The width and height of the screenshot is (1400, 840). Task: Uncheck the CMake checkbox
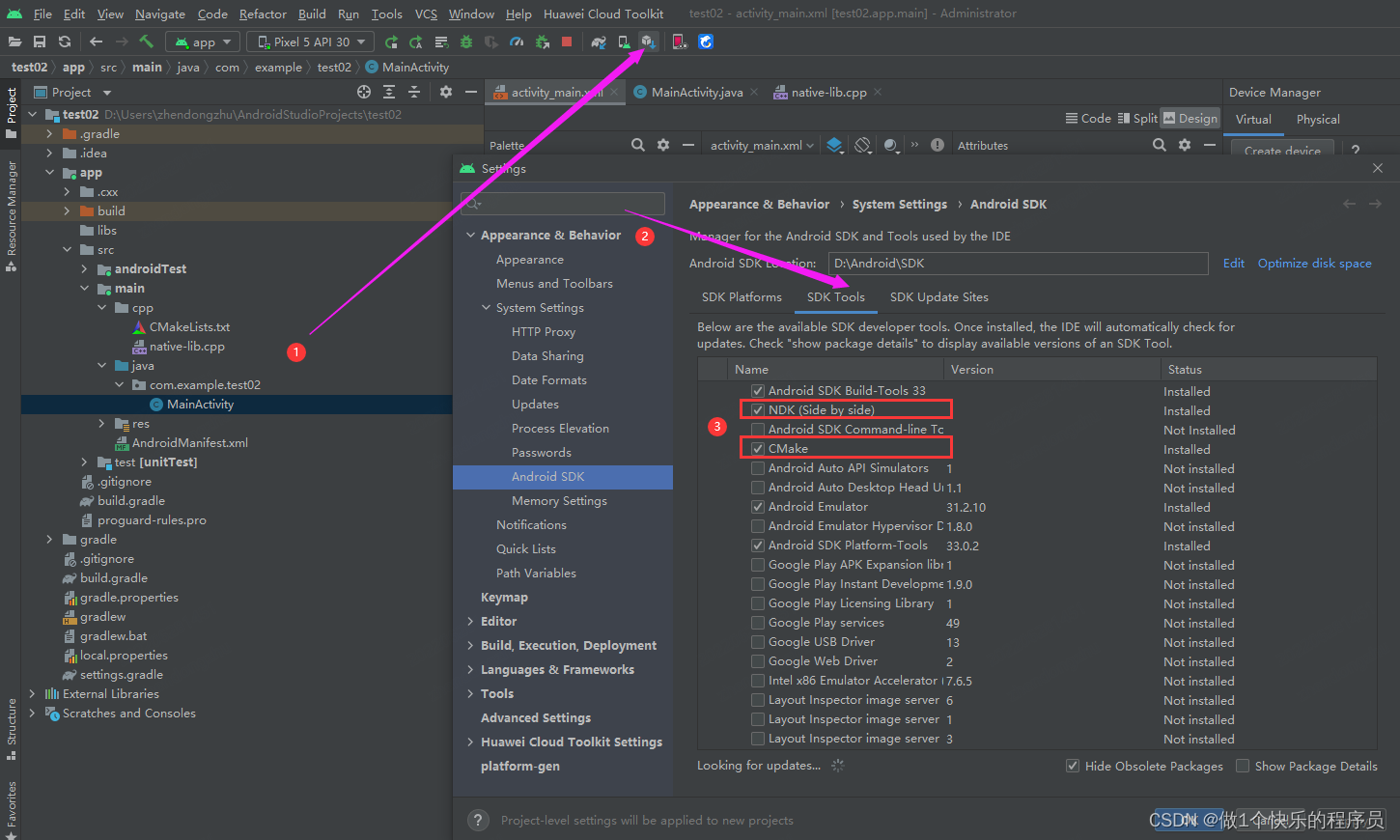pos(758,449)
